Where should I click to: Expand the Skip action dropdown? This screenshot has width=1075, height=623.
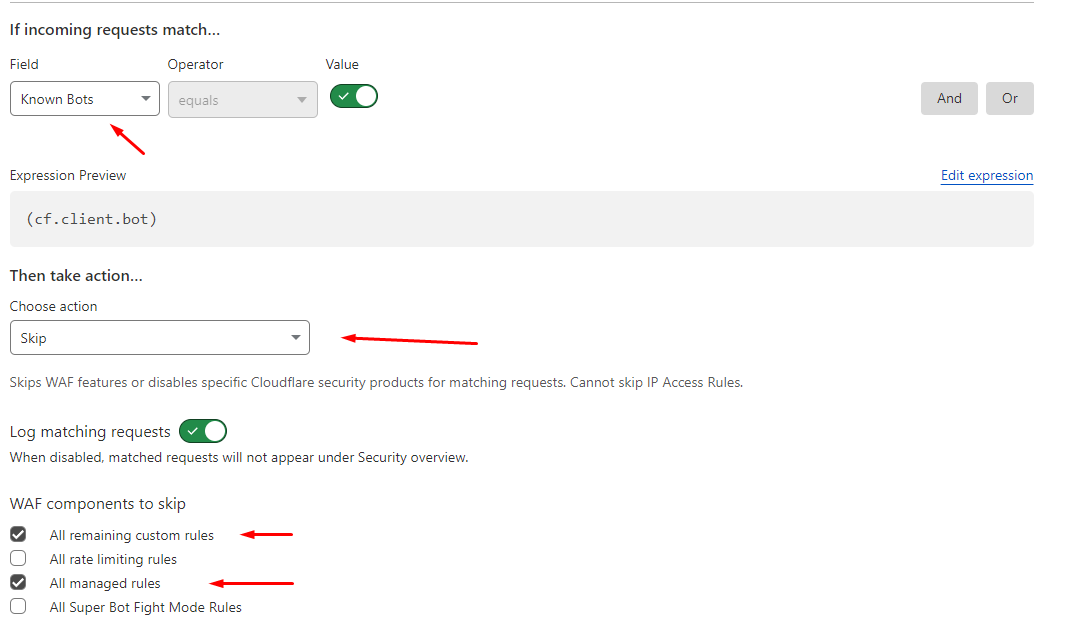click(x=160, y=337)
